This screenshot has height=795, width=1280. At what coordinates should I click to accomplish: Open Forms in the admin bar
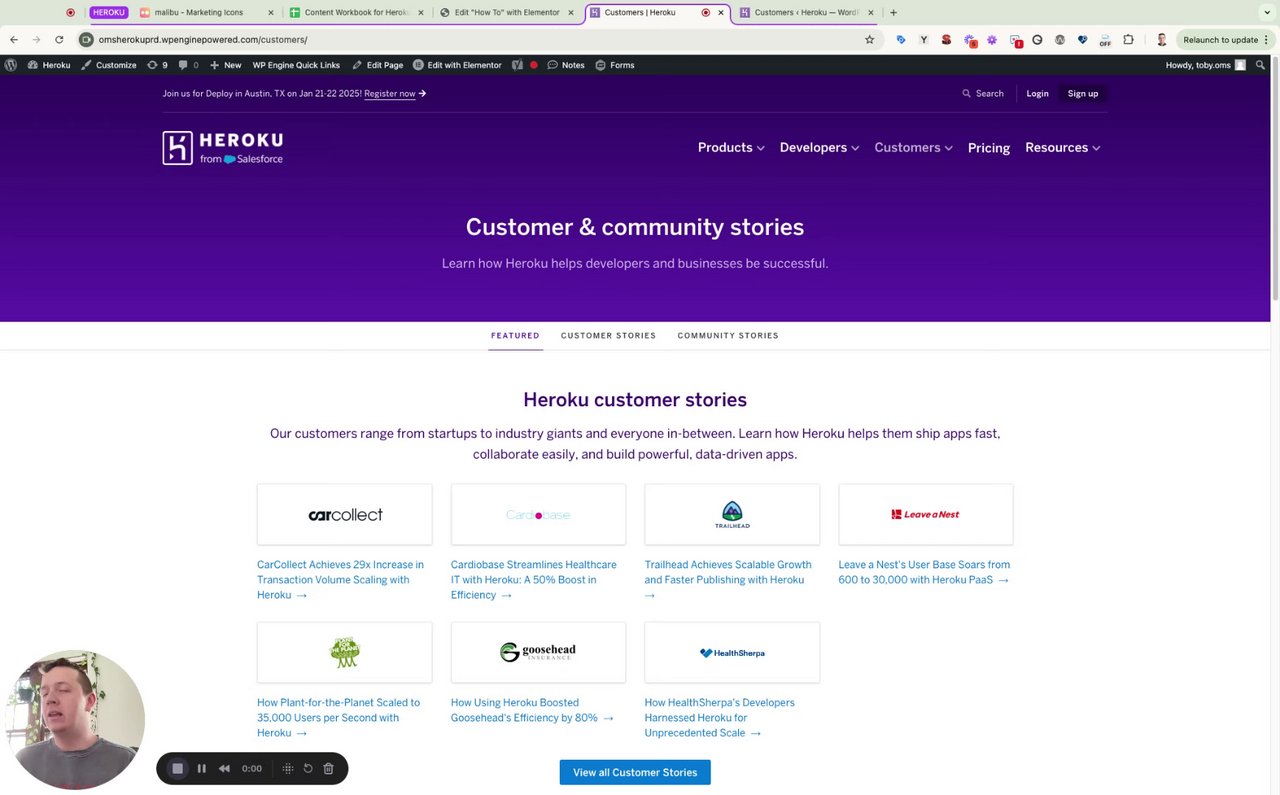(x=615, y=65)
